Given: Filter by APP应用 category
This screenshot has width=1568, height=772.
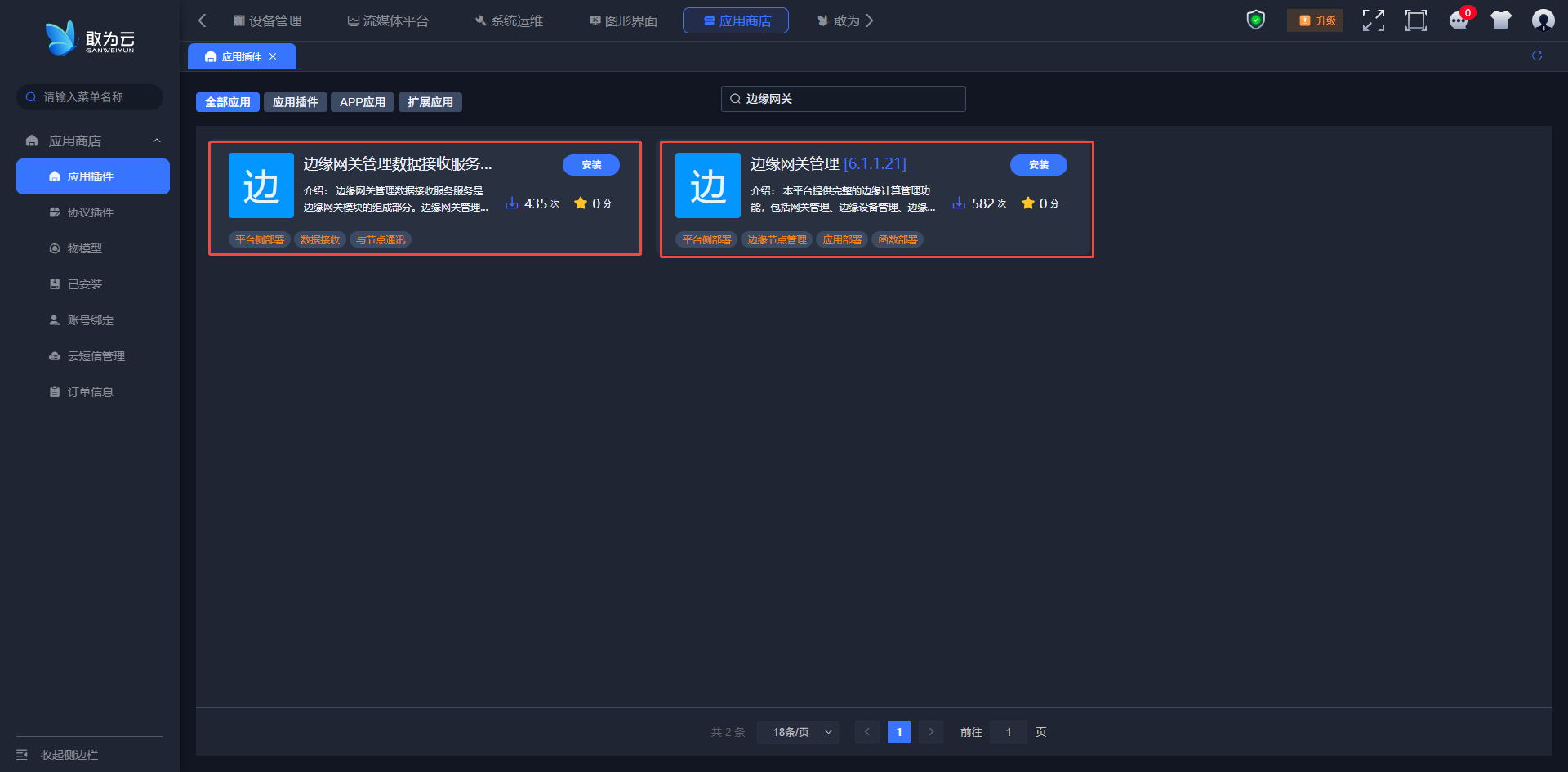Looking at the screenshot, I should point(363,102).
